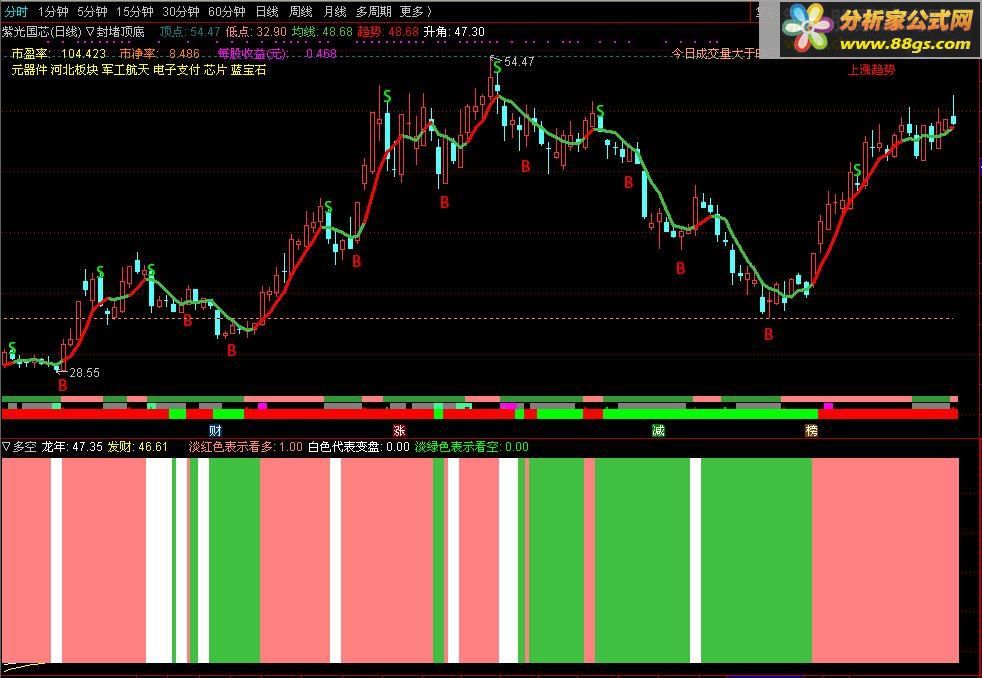982x678 pixels.
Task: Click the 趋势: 48.68 readout
Action: coord(388,31)
